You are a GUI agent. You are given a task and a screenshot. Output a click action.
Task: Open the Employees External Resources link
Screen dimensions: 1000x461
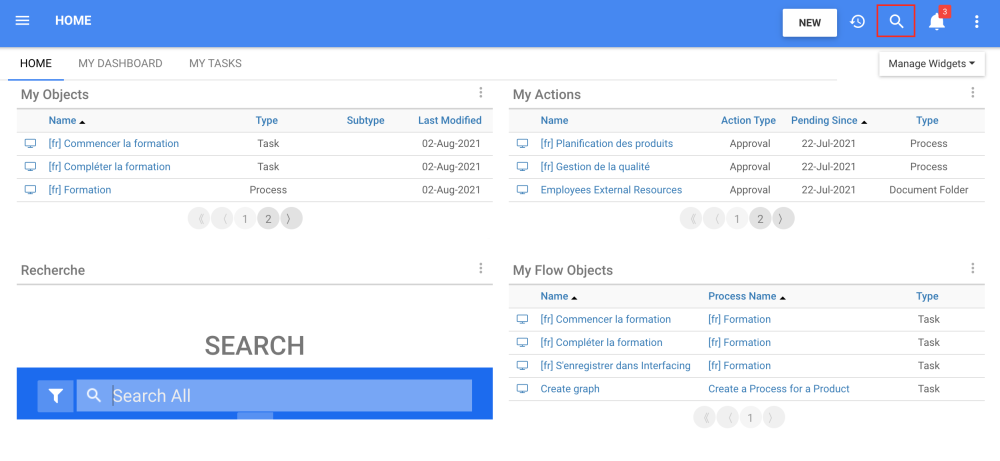(x=611, y=190)
